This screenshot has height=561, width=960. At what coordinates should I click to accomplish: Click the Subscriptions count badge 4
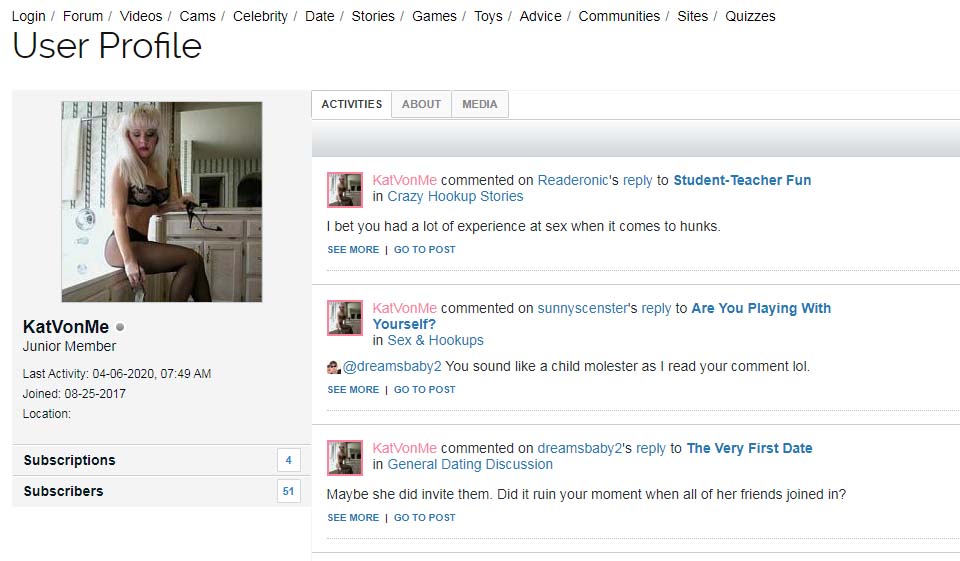pos(288,460)
